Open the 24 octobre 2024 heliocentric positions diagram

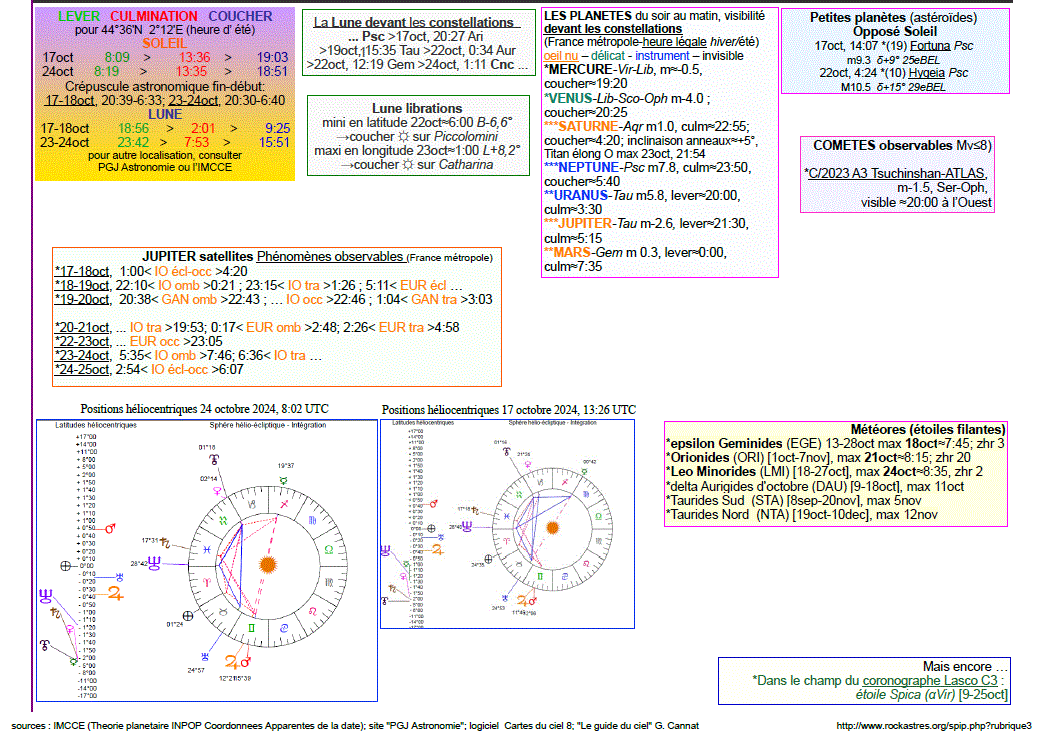(x=207, y=560)
